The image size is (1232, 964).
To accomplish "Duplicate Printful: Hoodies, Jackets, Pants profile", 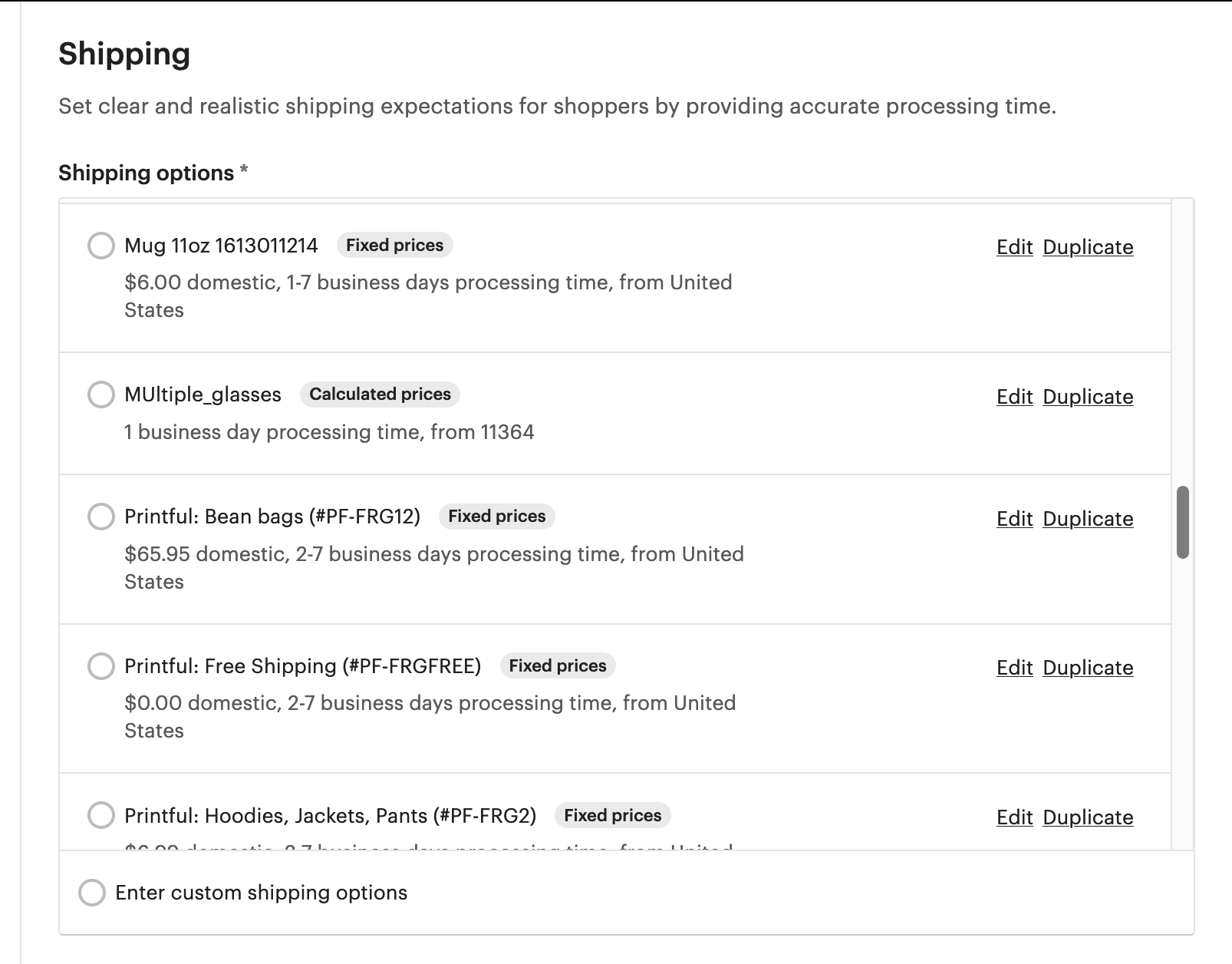I will pos(1088,817).
